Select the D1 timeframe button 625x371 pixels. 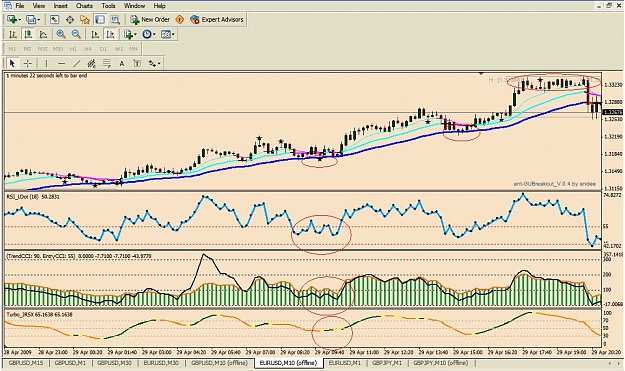coord(103,49)
